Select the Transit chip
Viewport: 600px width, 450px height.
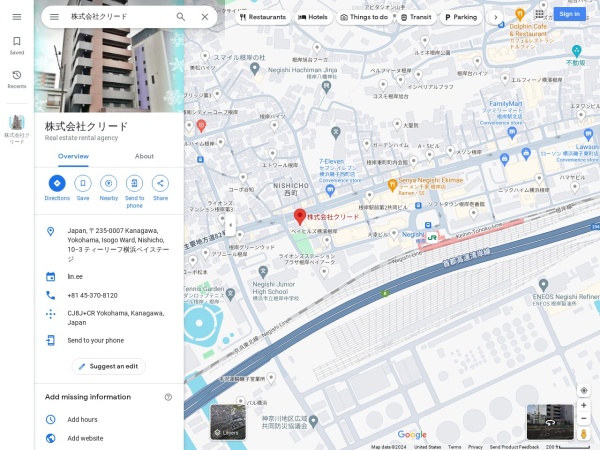tap(416, 17)
